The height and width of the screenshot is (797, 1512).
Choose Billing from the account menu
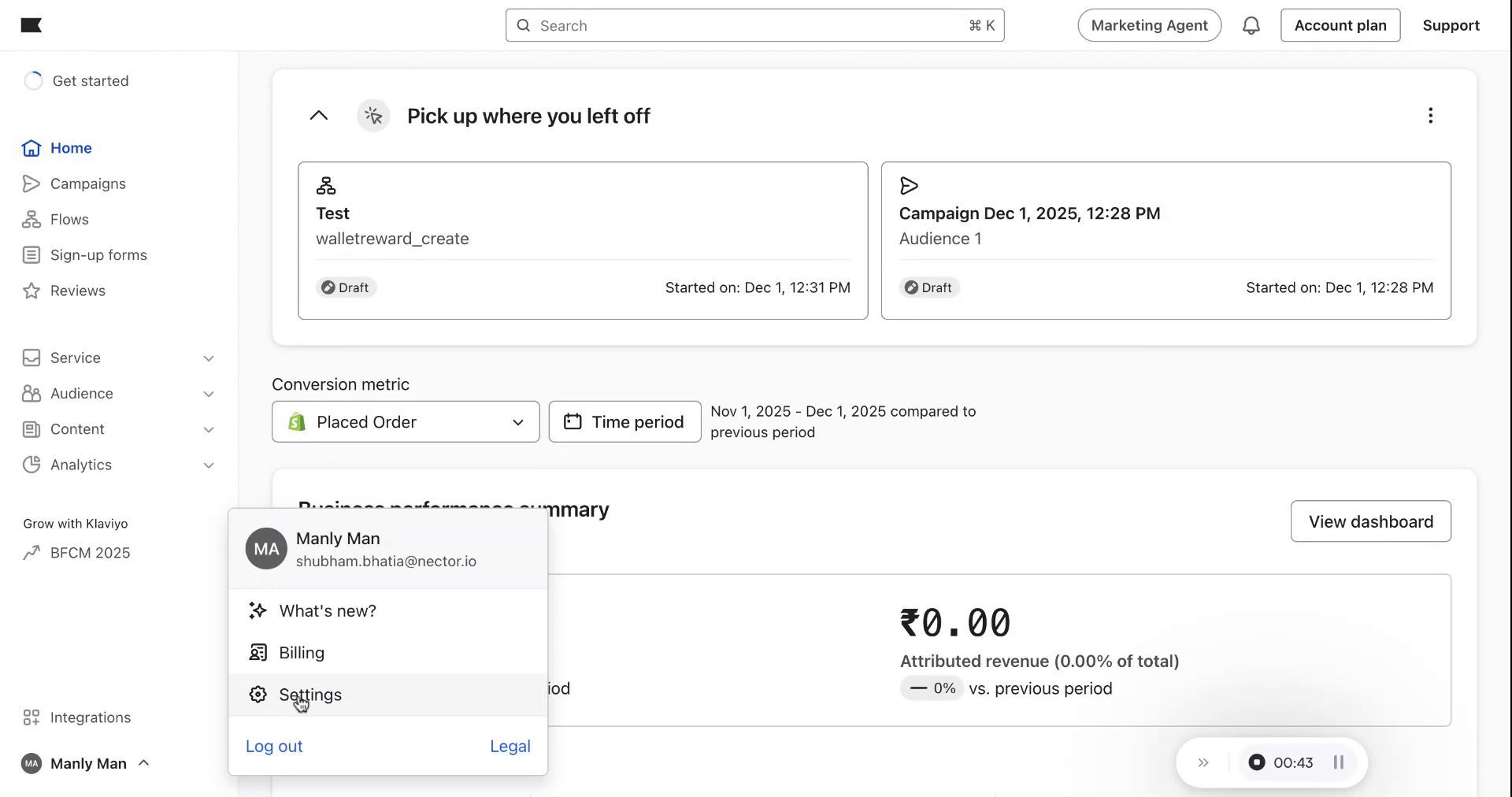pyautogui.click(x=302, y=653)
